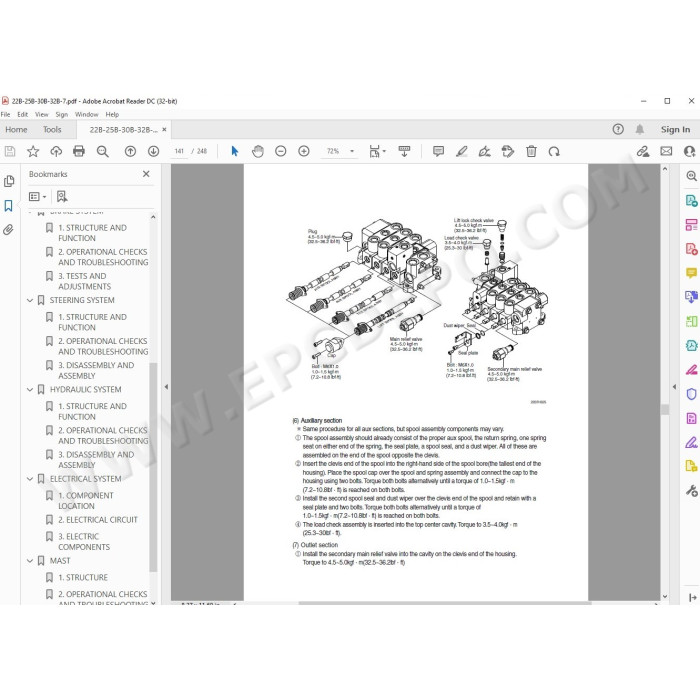Image resolution: width=700 pixels, height=700 pixels.
Task: Add bookmark star icon in toolbar
Action: [x=33, y=151]
